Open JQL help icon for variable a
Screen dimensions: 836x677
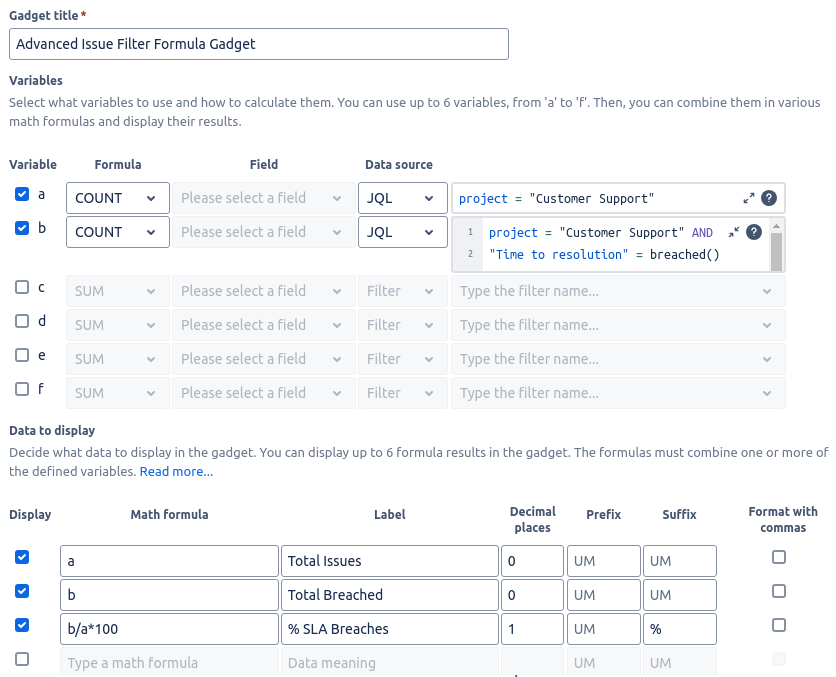point(769,198)
